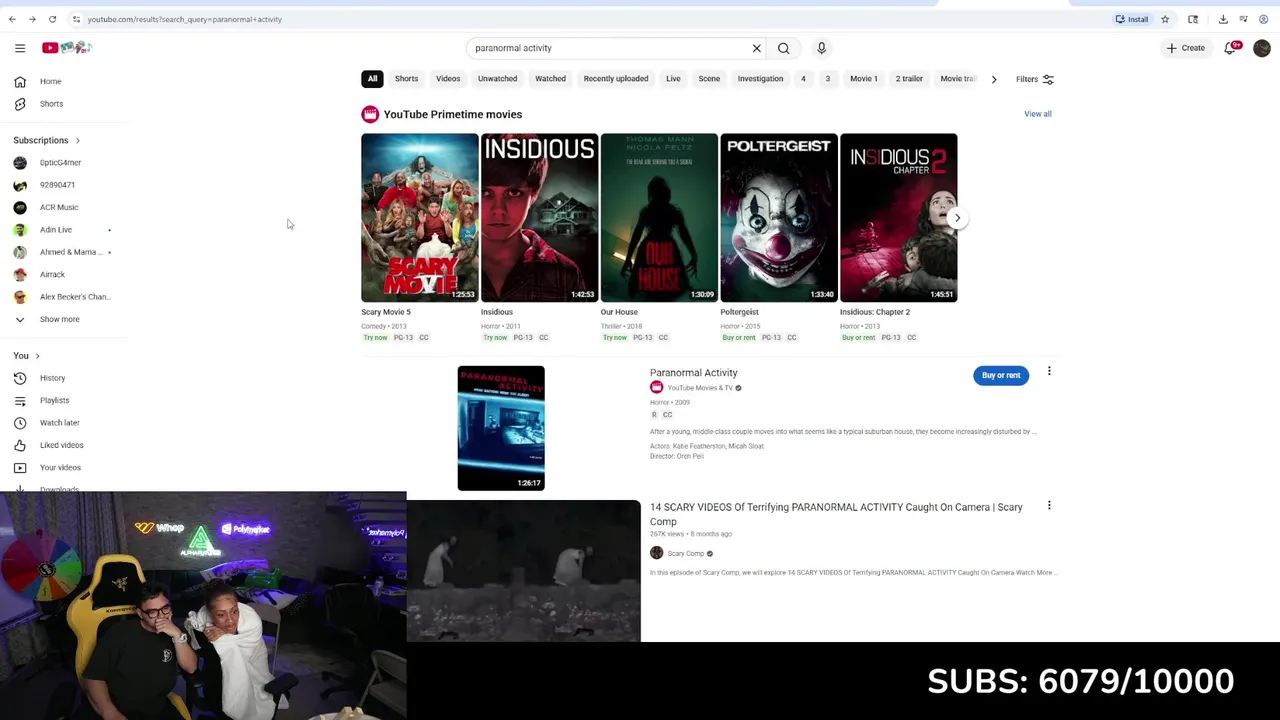
Task: Select the Shorts filter chip
Action: (x=406, y=79)
